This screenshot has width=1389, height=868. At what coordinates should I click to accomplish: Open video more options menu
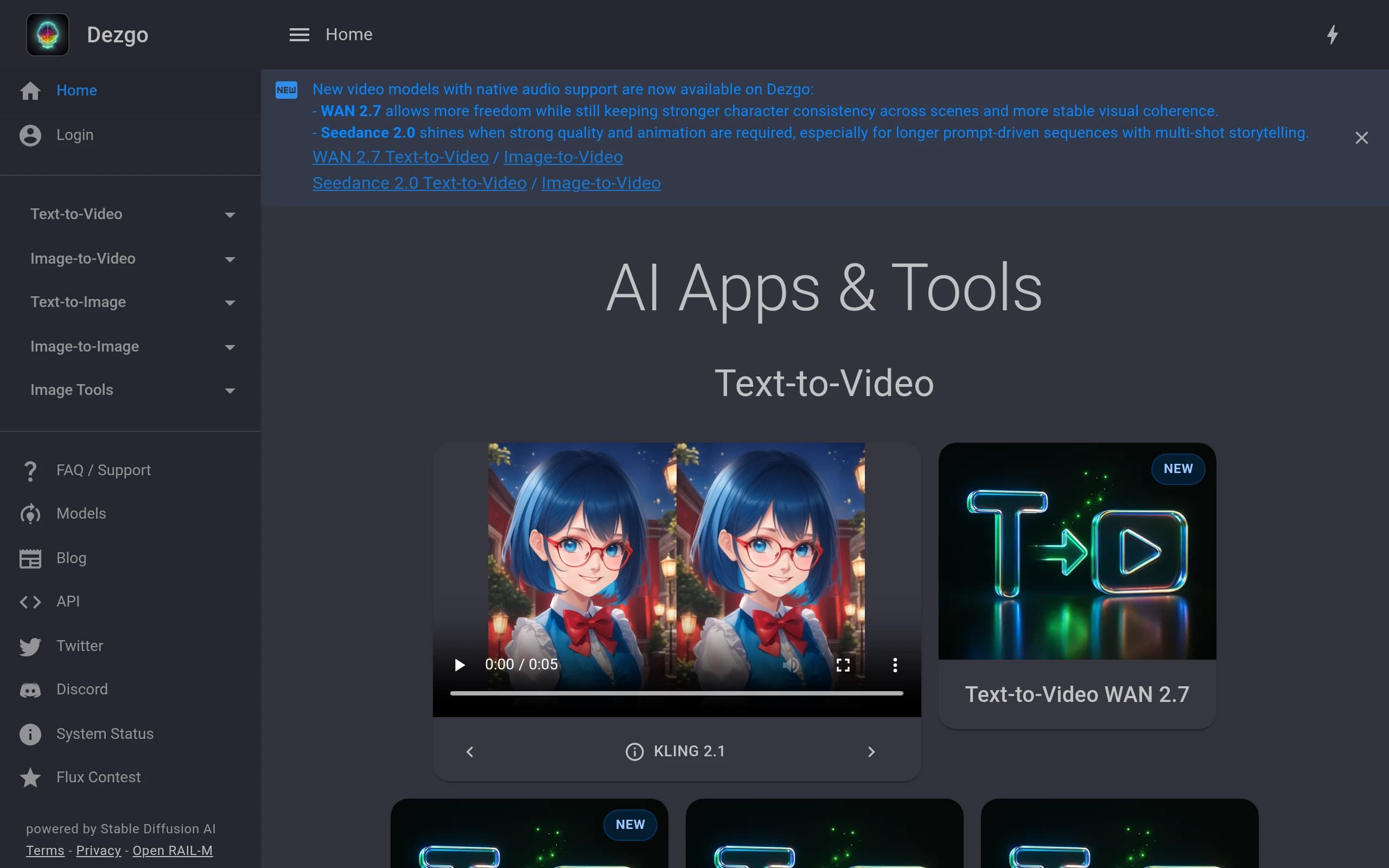895,665
